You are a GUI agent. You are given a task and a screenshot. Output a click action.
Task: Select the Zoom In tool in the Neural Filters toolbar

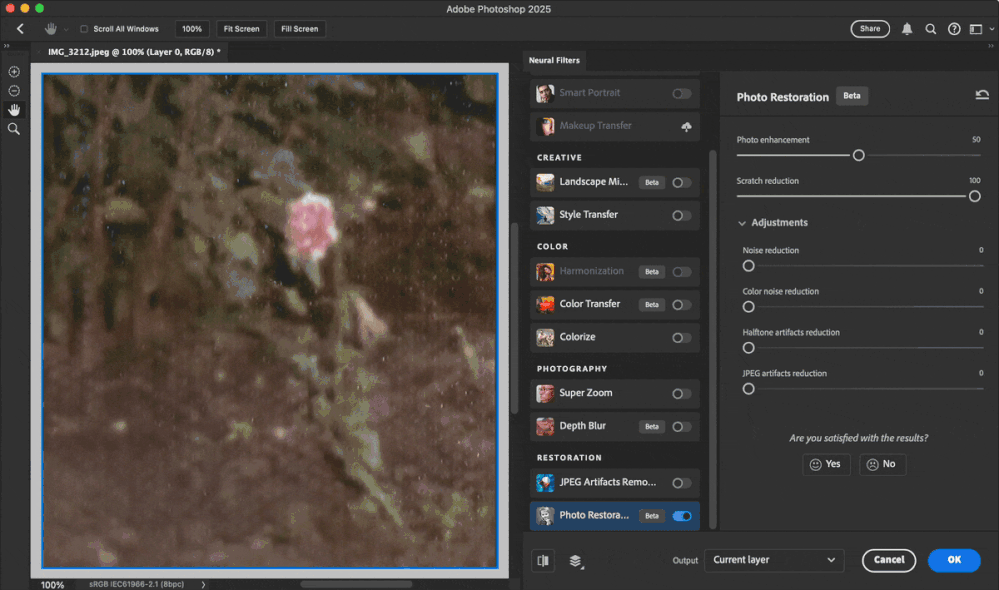click(x=14, y=72)
